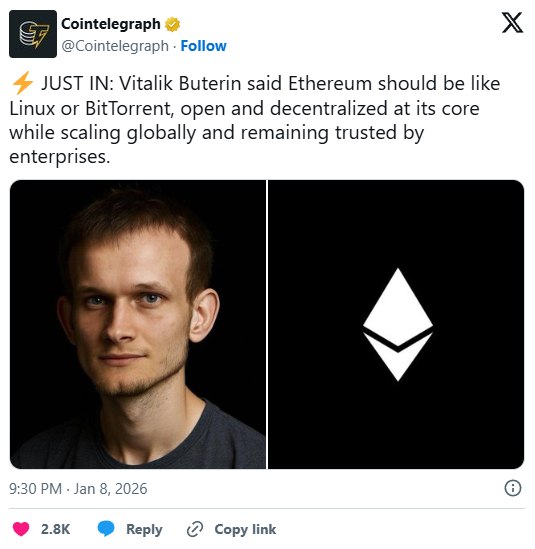Open the portrait photo on the left
This screenshot has height=549, width=535.
point(138,324)
